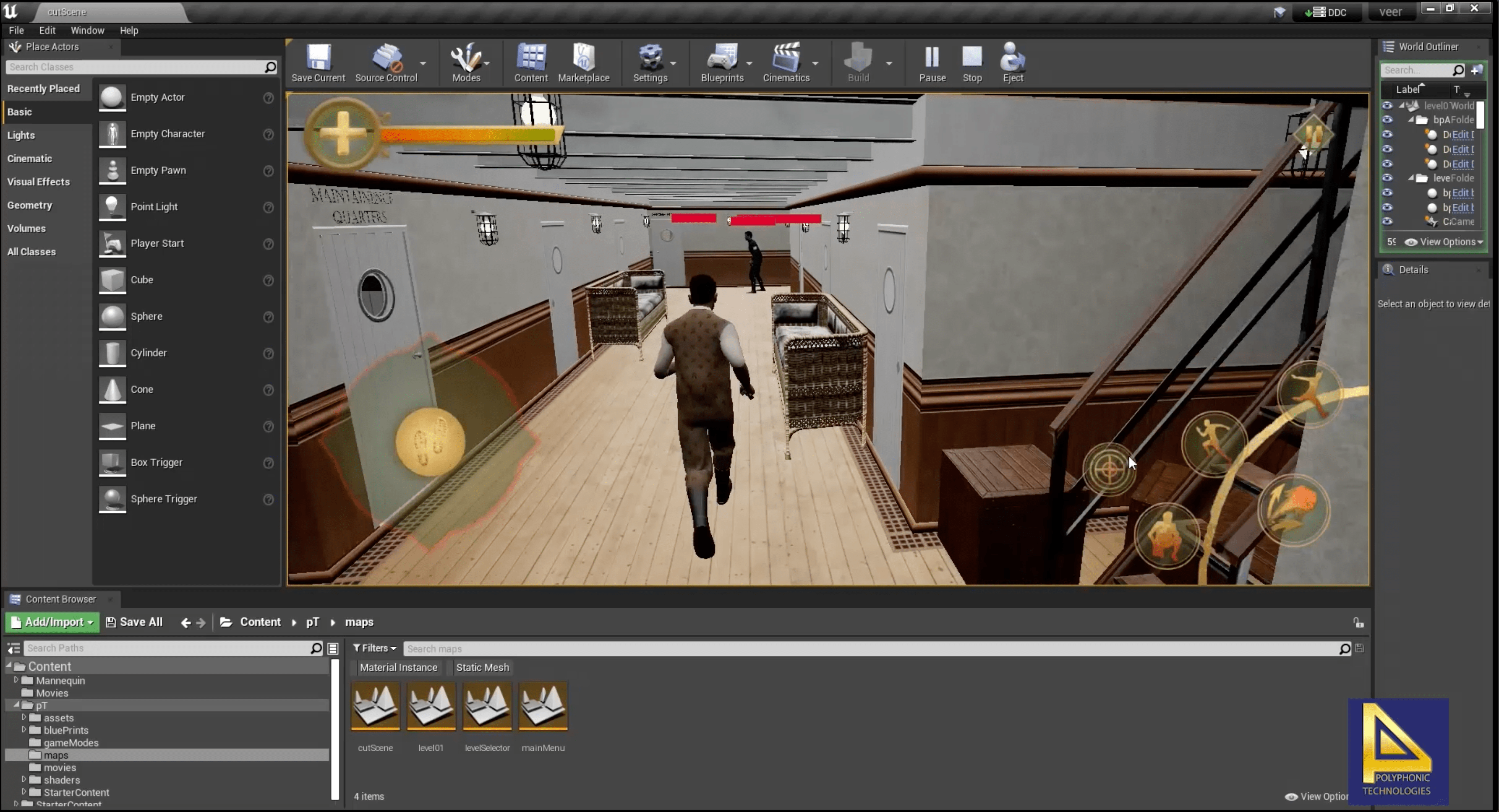Click the Content breadcrumb path segment

tap(260, 623)
